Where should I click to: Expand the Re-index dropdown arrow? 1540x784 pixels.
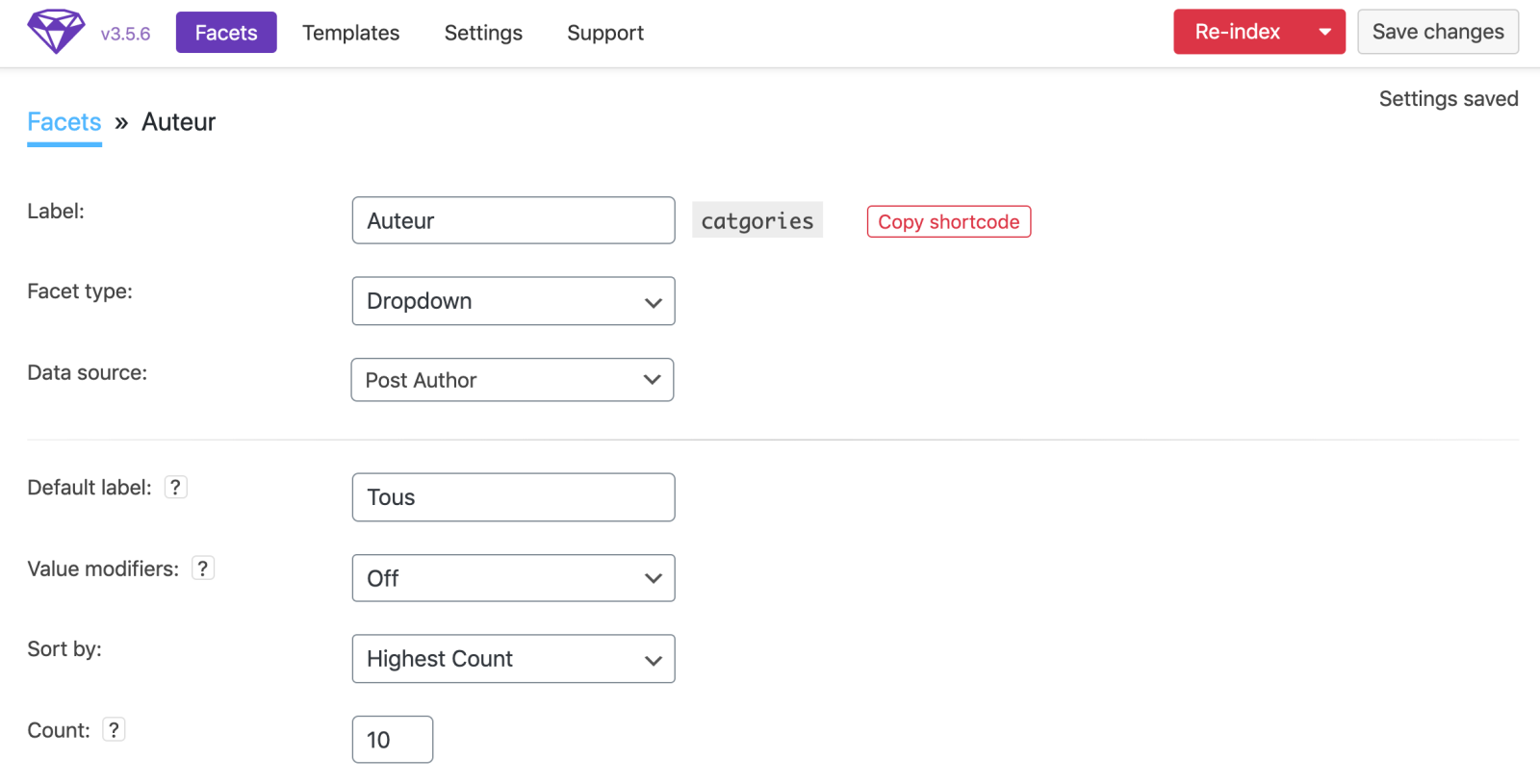coord(1324,32)
